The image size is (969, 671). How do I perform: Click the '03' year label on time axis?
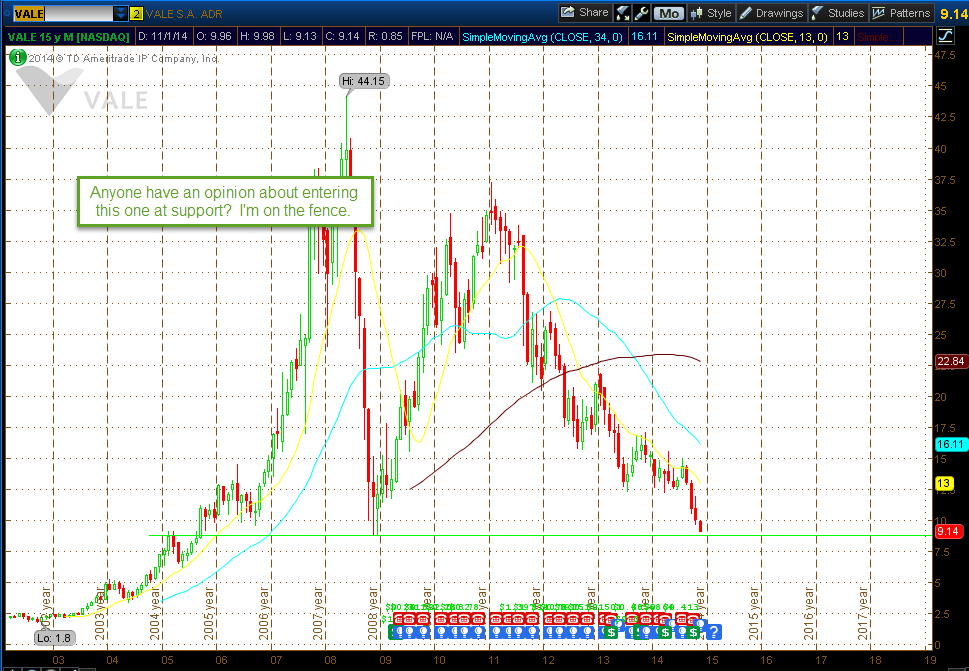coord(58,660)
